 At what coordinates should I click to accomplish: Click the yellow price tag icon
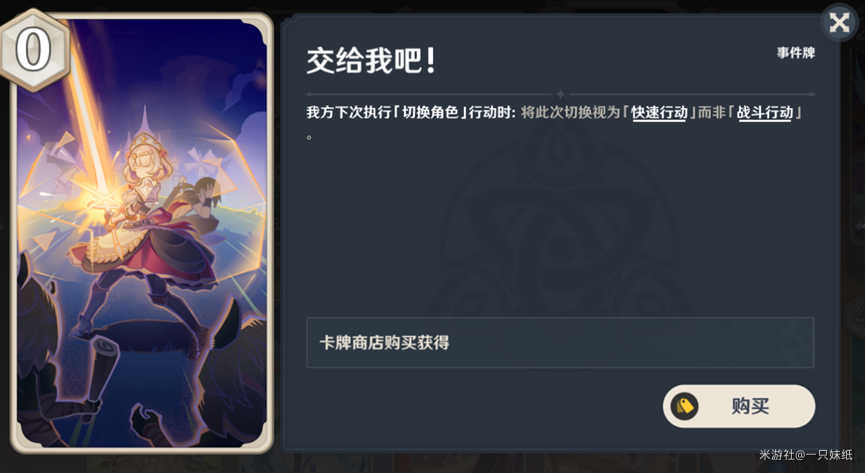coord(685,407)
